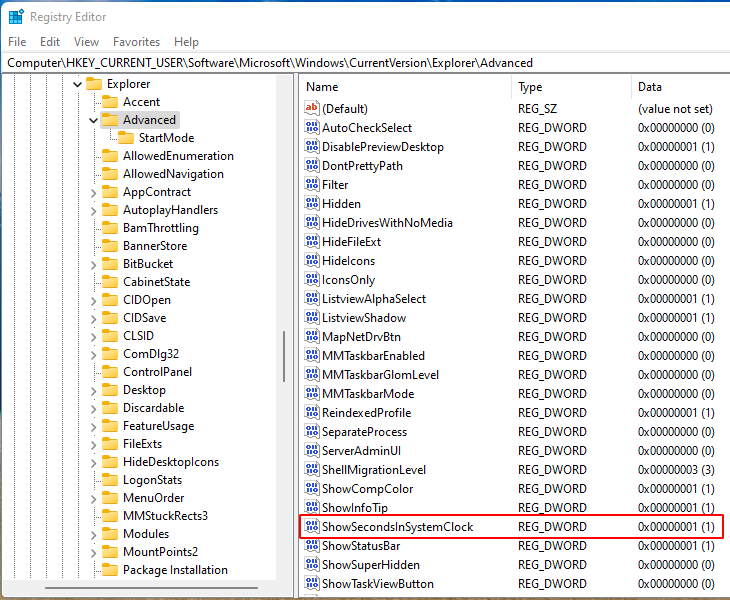Expand the Modules key arrow
This screenshot has width=730, height=600.
[93, 535]
